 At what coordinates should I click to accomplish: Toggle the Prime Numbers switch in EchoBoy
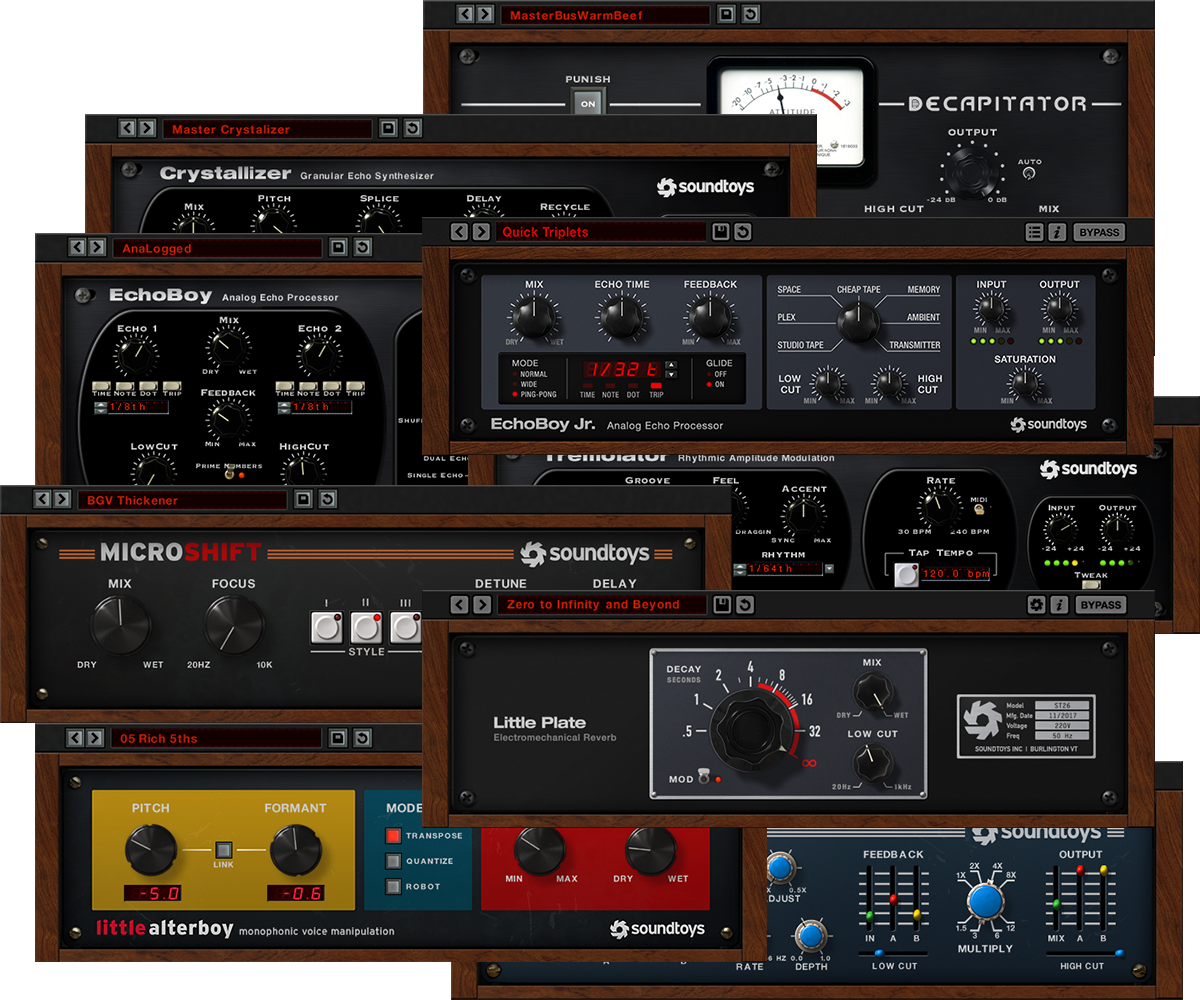[229, 474]
